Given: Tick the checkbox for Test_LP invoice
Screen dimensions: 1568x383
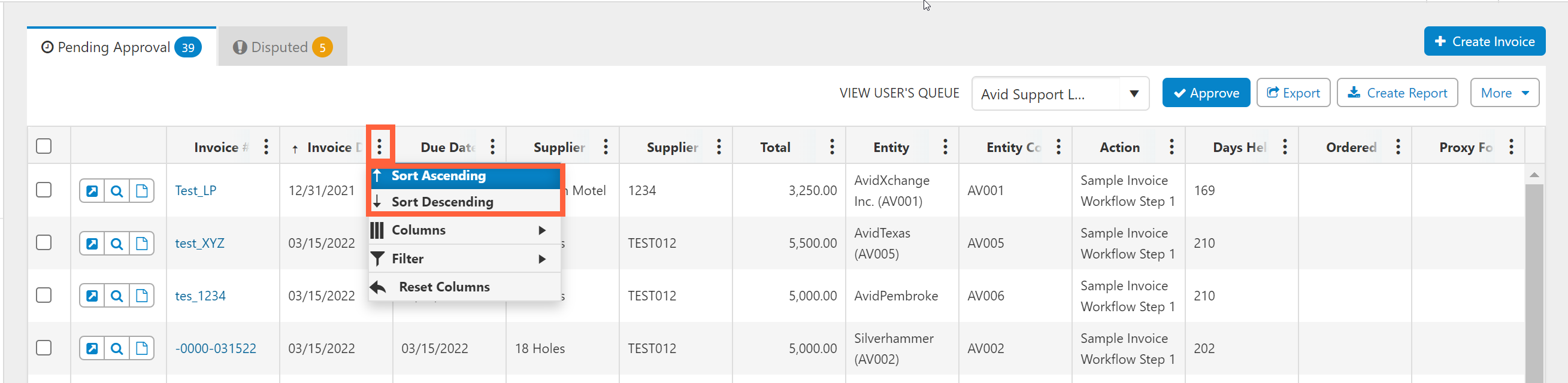Looking at the screenshot, I should (44, 190).
